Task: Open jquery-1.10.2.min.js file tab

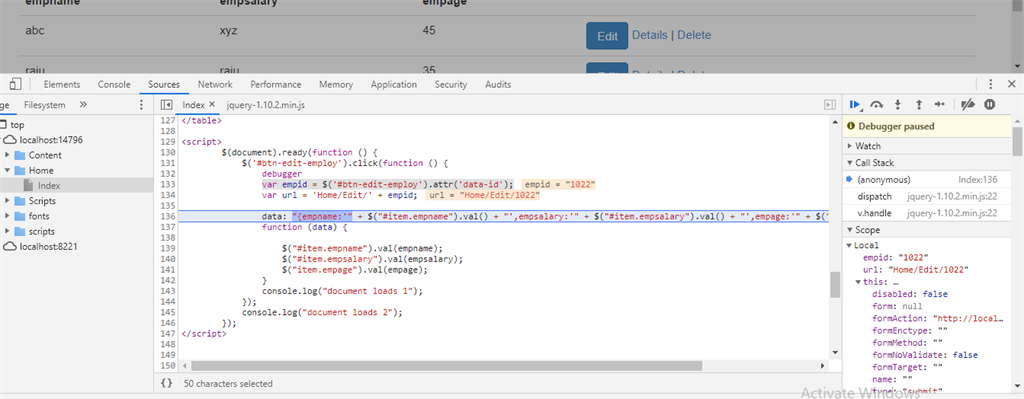Action: (266, 104)
